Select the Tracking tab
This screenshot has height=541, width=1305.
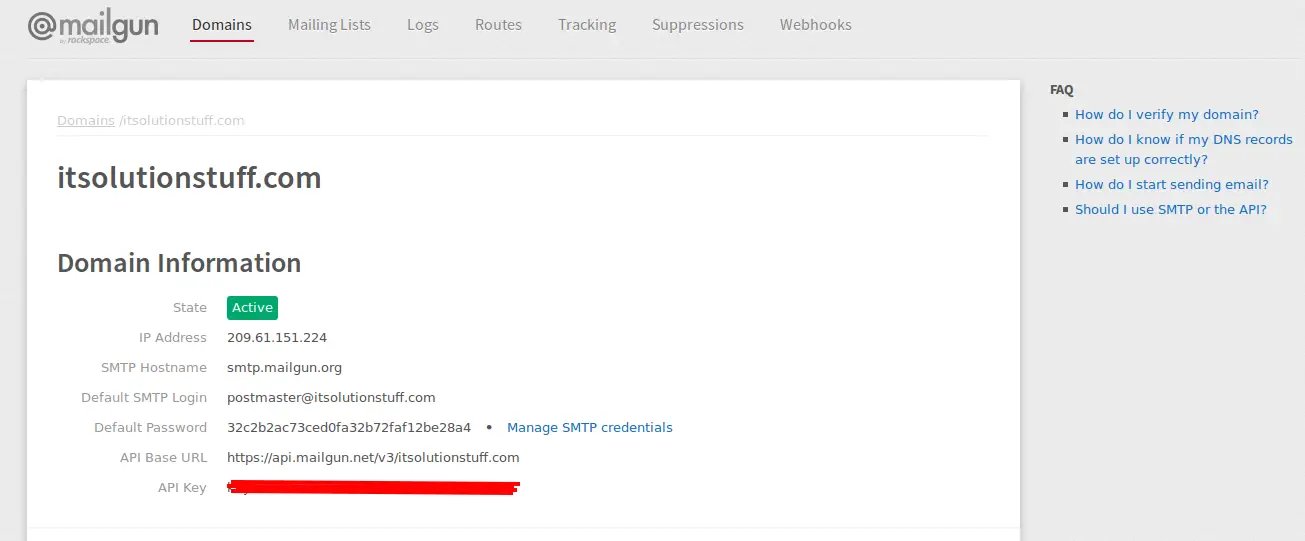tap(587, 25)
